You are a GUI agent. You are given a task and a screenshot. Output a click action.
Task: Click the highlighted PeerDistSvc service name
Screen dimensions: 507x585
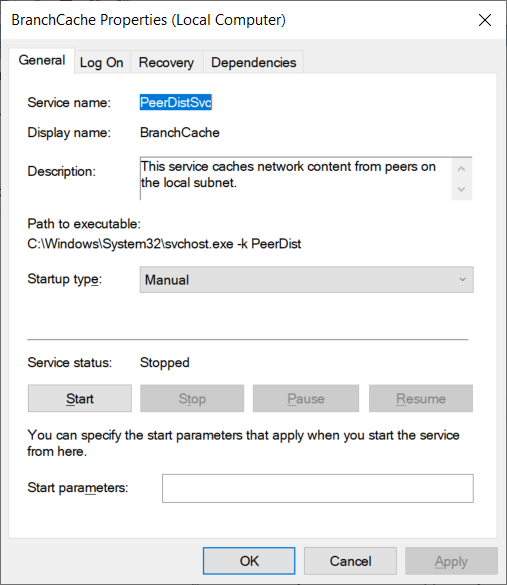(x=176, y=102)
